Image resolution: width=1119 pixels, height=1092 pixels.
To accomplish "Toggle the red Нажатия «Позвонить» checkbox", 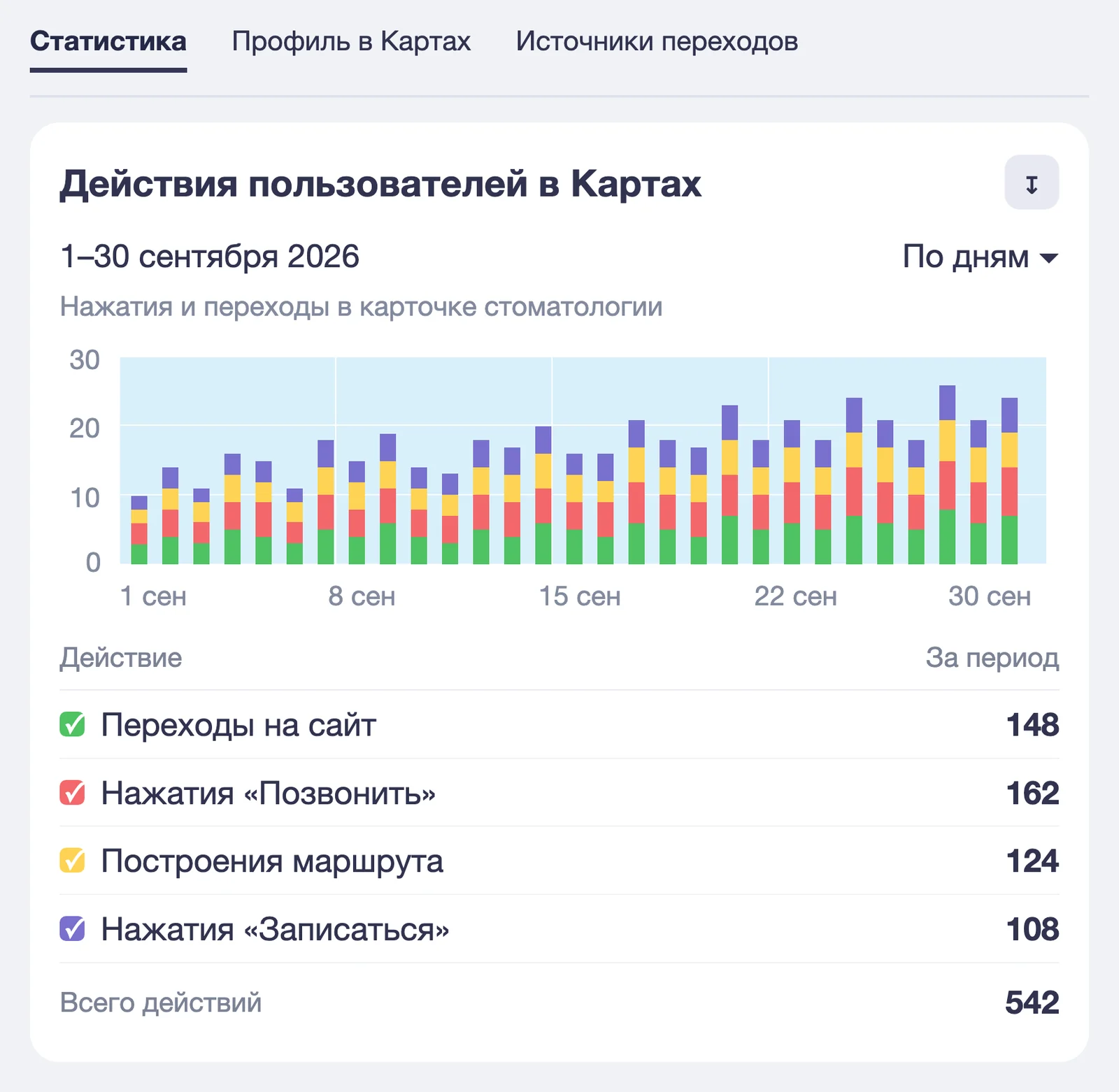I will (x=72, y=793).
